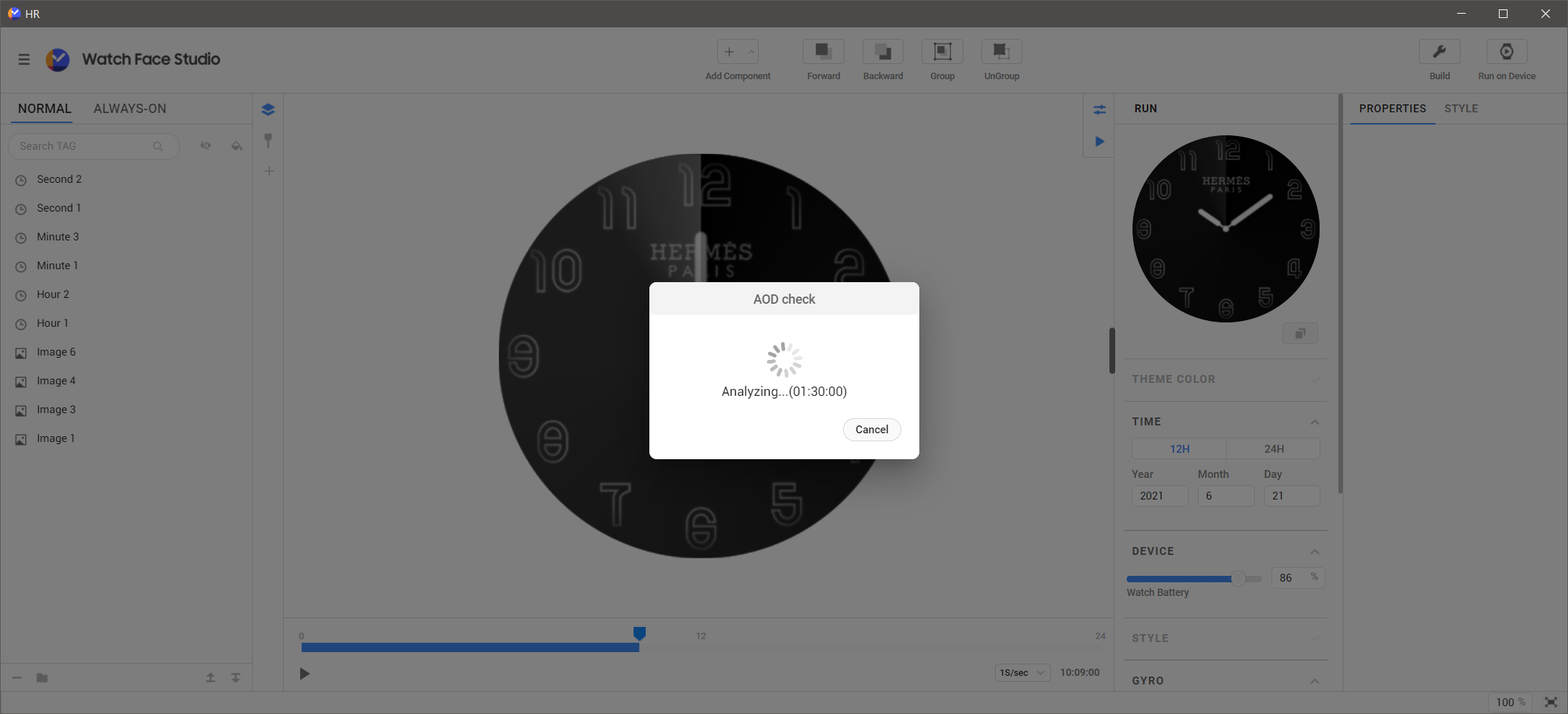The height and width of the screenshot is (714, 1568).
Task: Collapse the GYRO section
Action: click(x=1315, y=681)
